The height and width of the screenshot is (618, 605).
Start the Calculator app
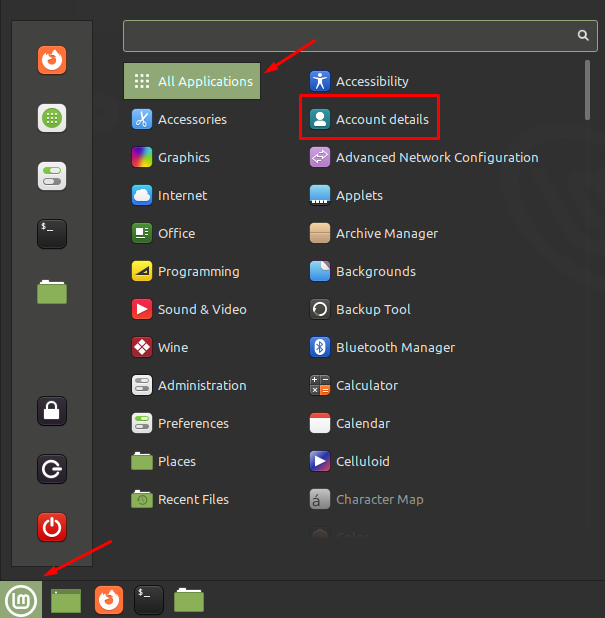366,385
